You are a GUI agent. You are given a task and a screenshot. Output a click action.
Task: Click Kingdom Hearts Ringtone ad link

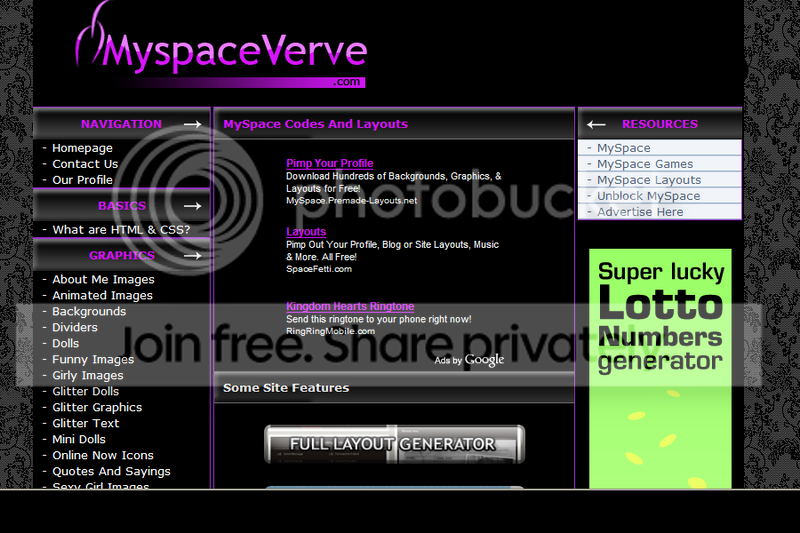tap(350, 306)
